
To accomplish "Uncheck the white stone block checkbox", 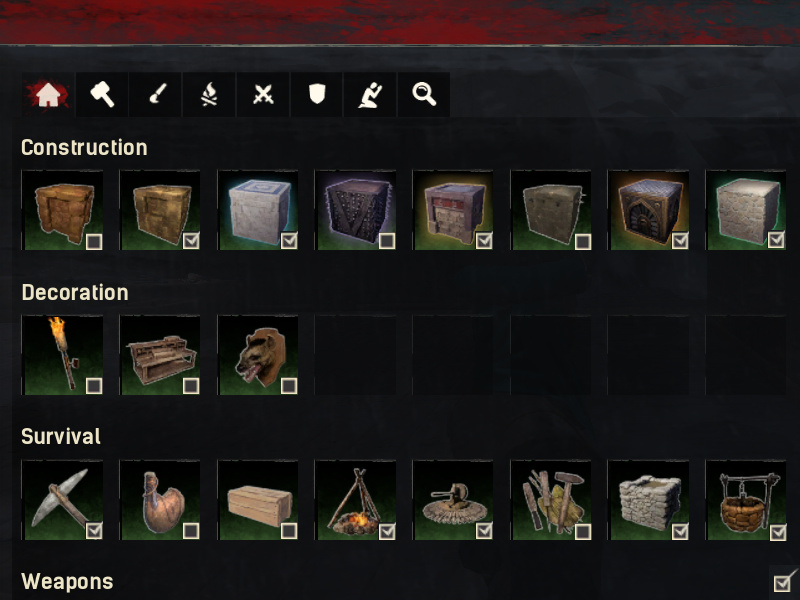I will click(x=289, y=241).
